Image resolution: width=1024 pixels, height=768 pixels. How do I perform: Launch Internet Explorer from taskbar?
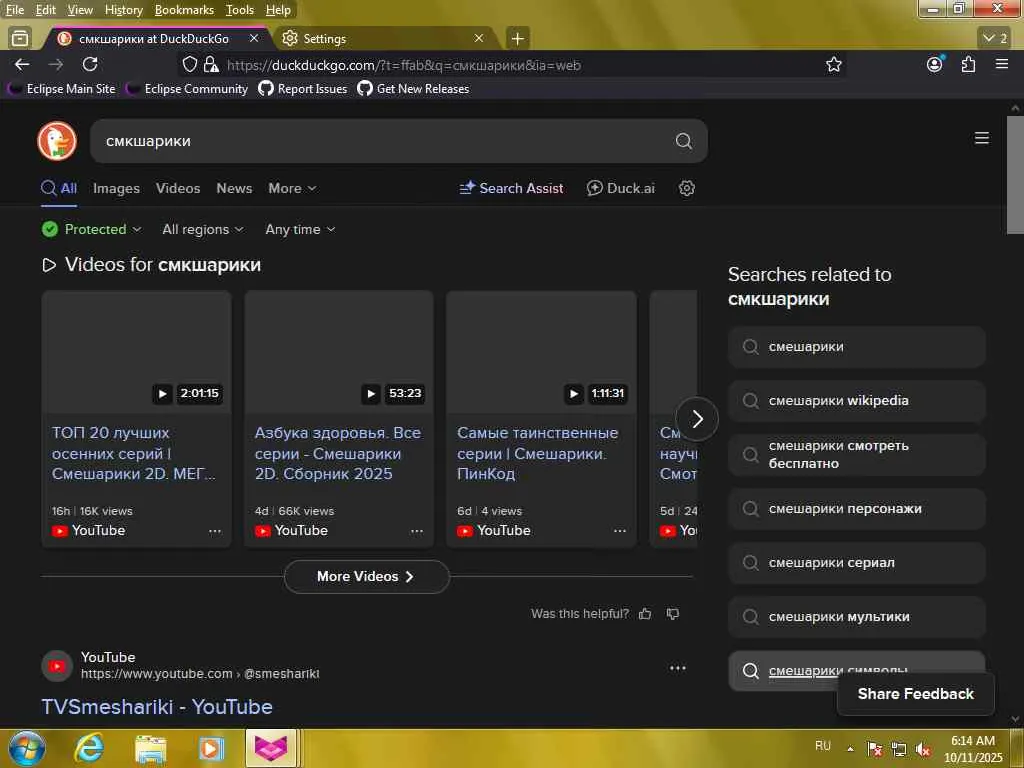(88, 748)
